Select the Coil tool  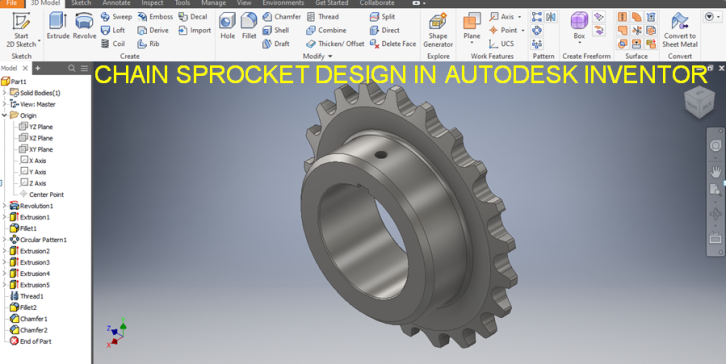113,44
